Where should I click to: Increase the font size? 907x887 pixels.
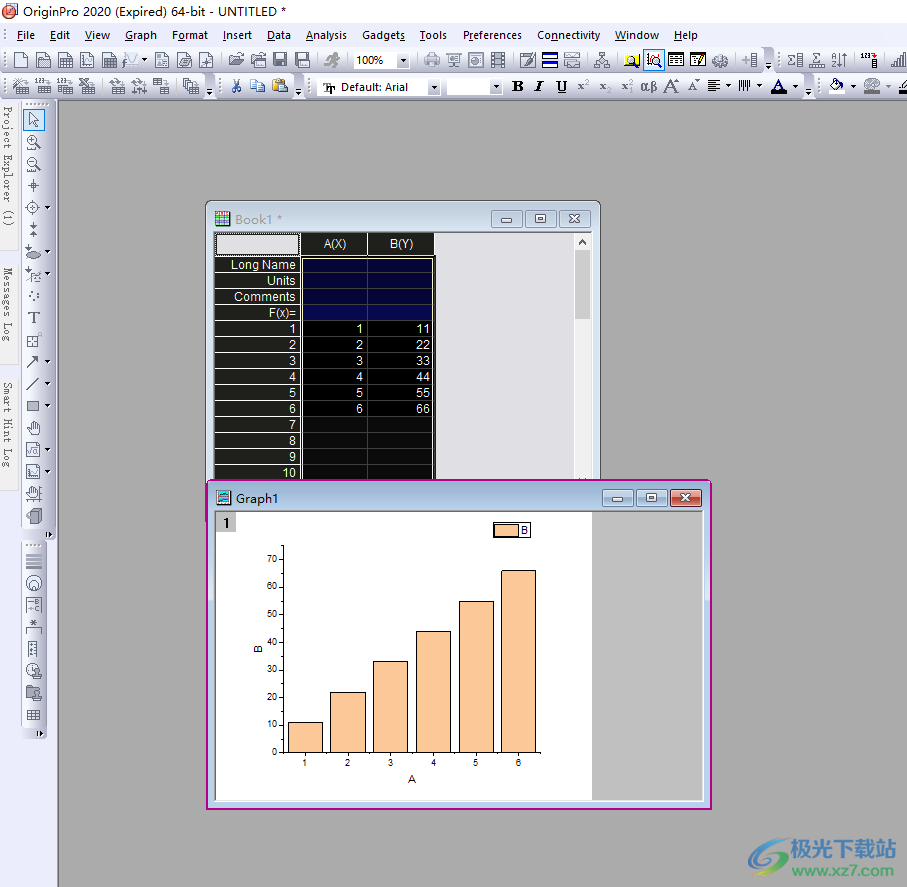pyautogui.click(x=671, y=87)
